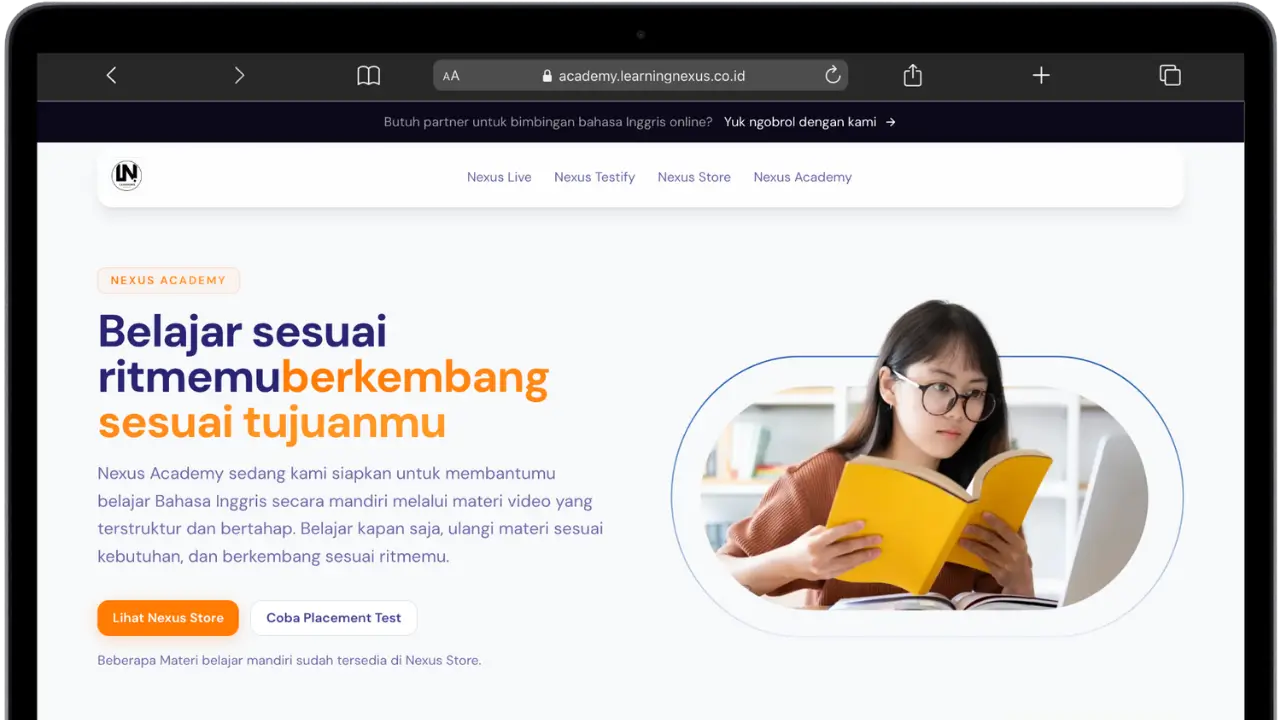
Task: Open the AA reader text options
Action: 451,76
